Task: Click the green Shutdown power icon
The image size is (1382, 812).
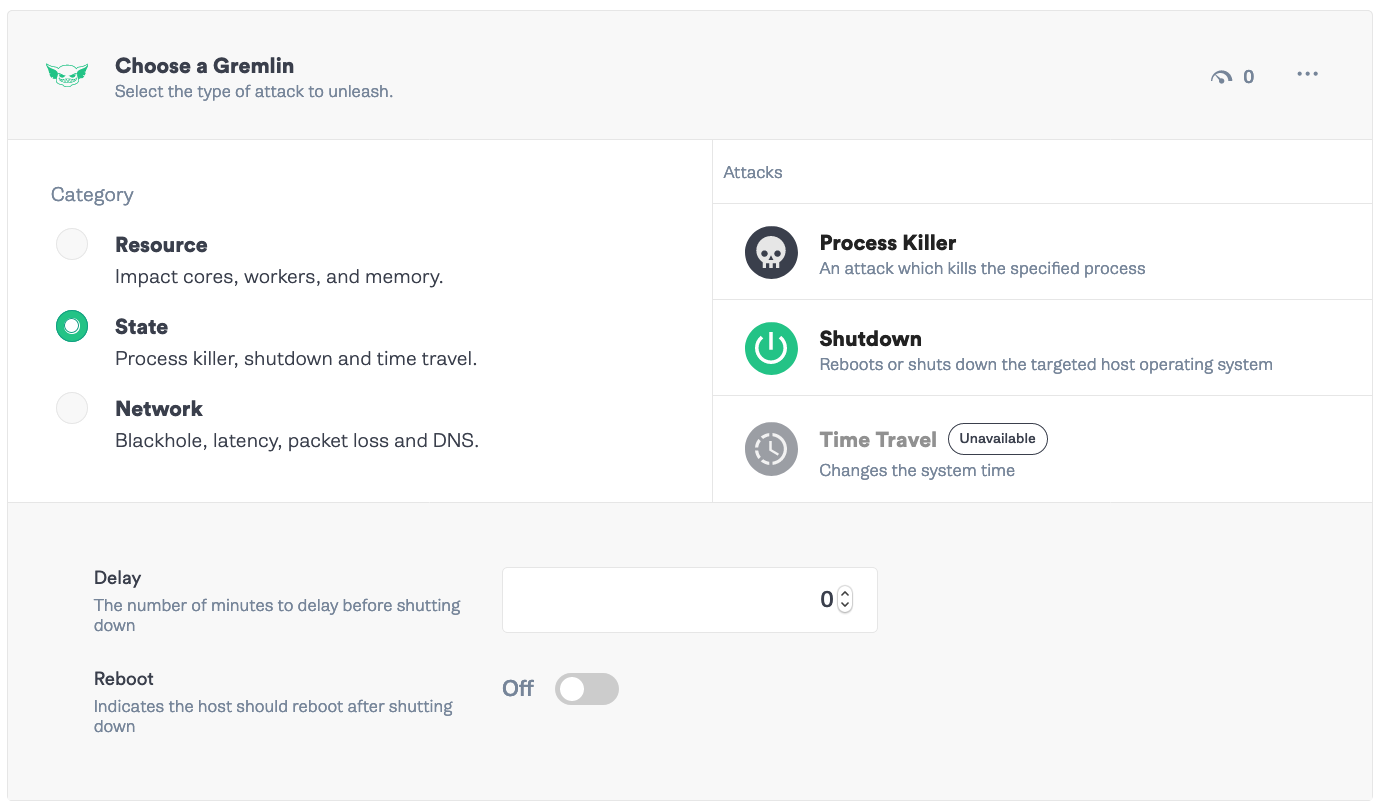Action: tap(771, 348)
